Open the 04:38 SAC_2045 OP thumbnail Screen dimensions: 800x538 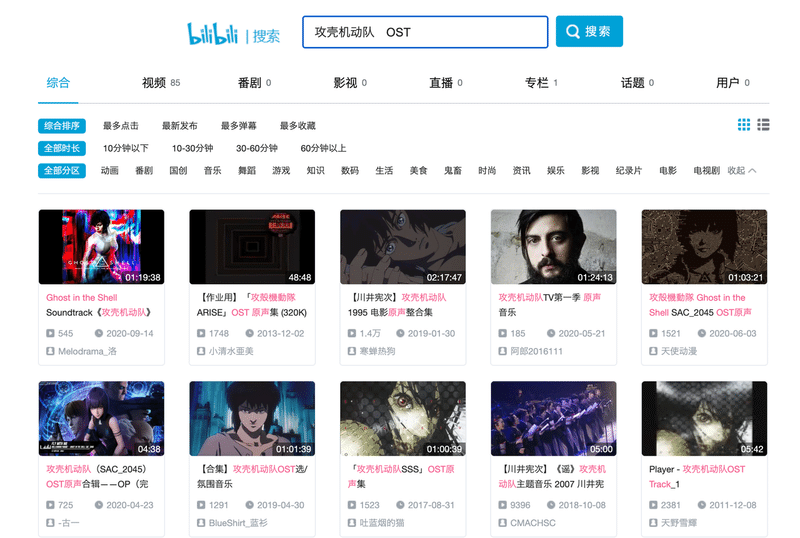click(102, 419)
